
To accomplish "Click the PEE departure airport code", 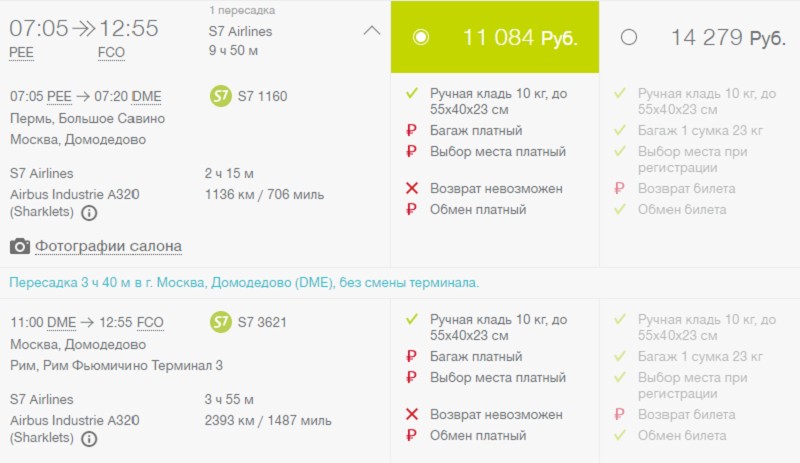I will pyautogui.click(x=20, y=53).
